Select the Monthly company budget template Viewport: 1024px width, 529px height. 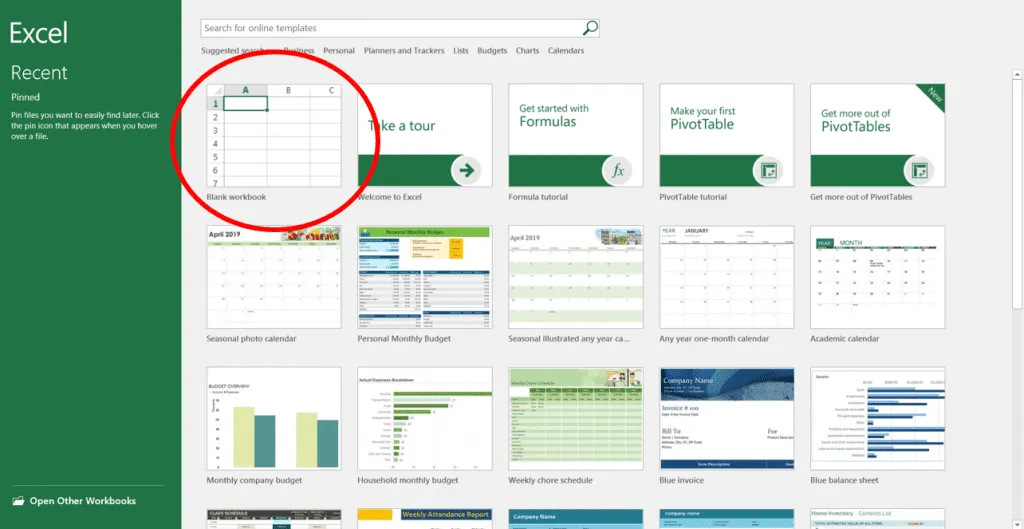tap(274, 419)
